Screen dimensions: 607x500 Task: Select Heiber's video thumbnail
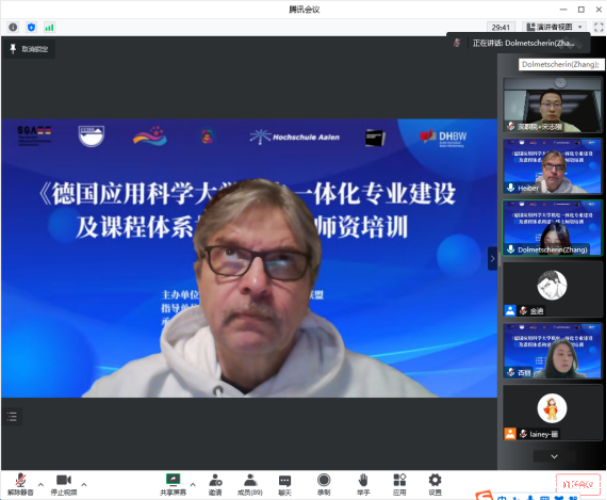pos(552,166)
